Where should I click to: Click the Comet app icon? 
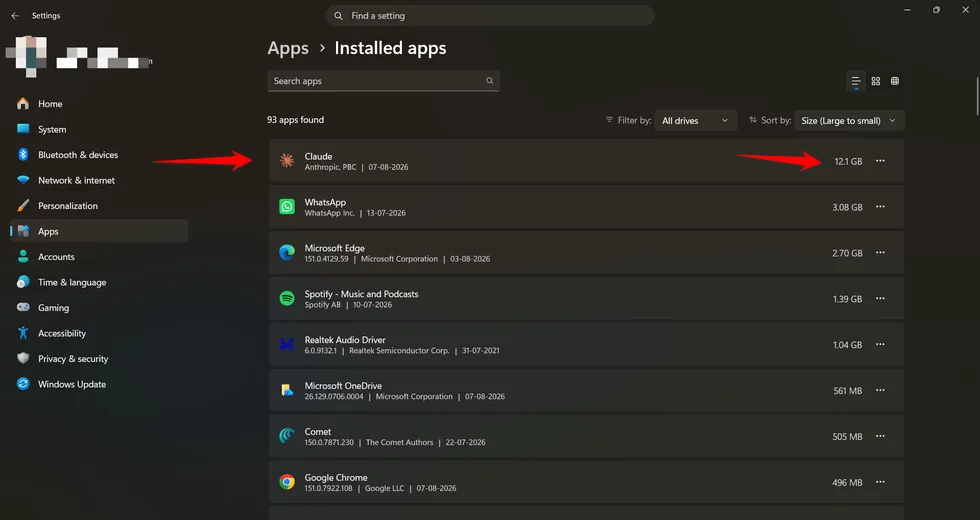tap(287, 436)
